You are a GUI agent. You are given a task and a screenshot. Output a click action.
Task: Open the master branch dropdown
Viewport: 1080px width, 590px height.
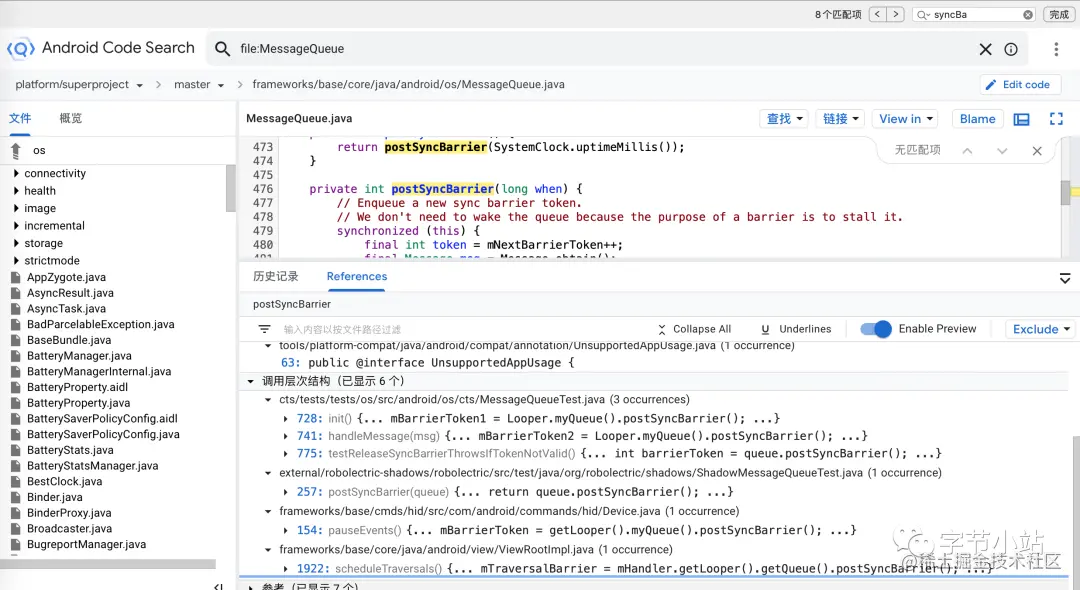(199, 85)
